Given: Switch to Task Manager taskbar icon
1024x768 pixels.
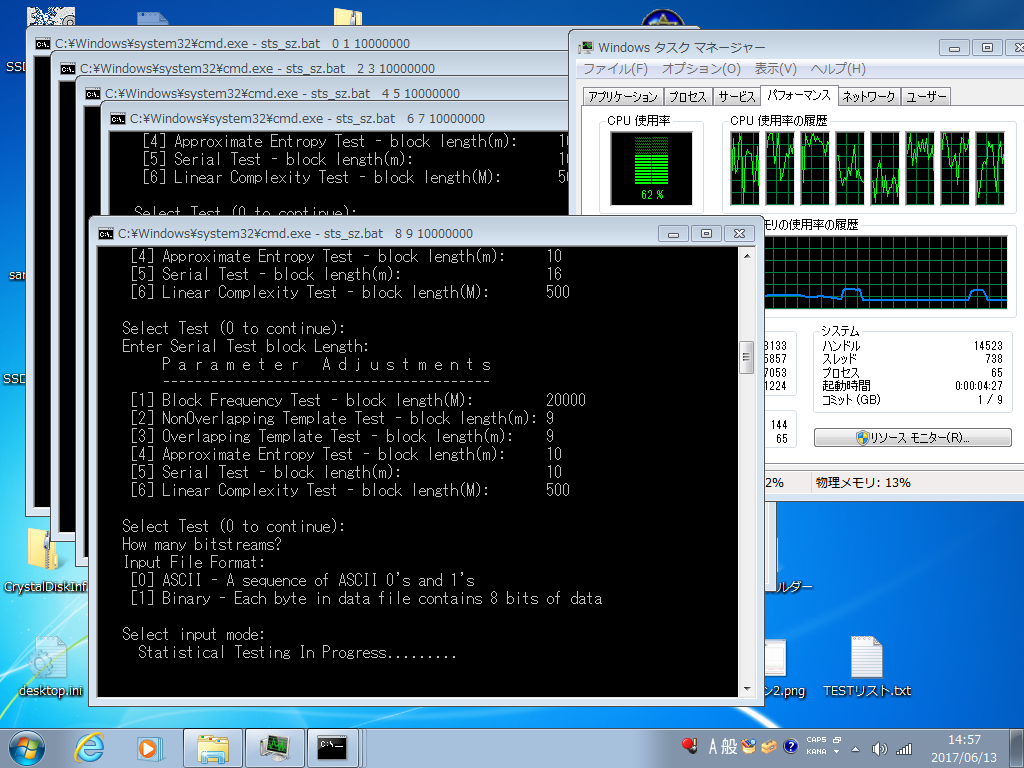Looking at the screenshot, I should (274, 747).
